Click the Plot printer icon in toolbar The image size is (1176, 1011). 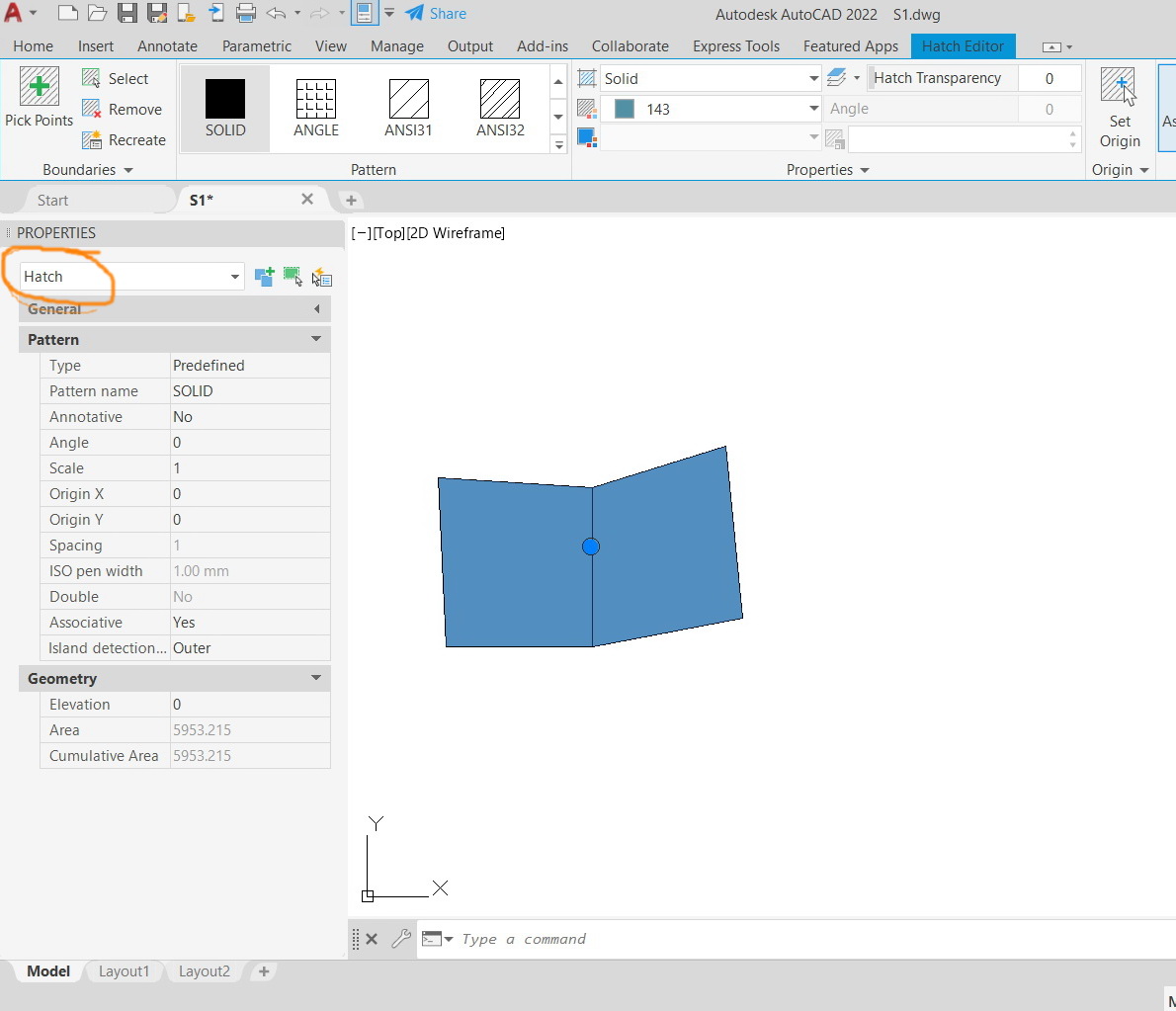point(246,14)
